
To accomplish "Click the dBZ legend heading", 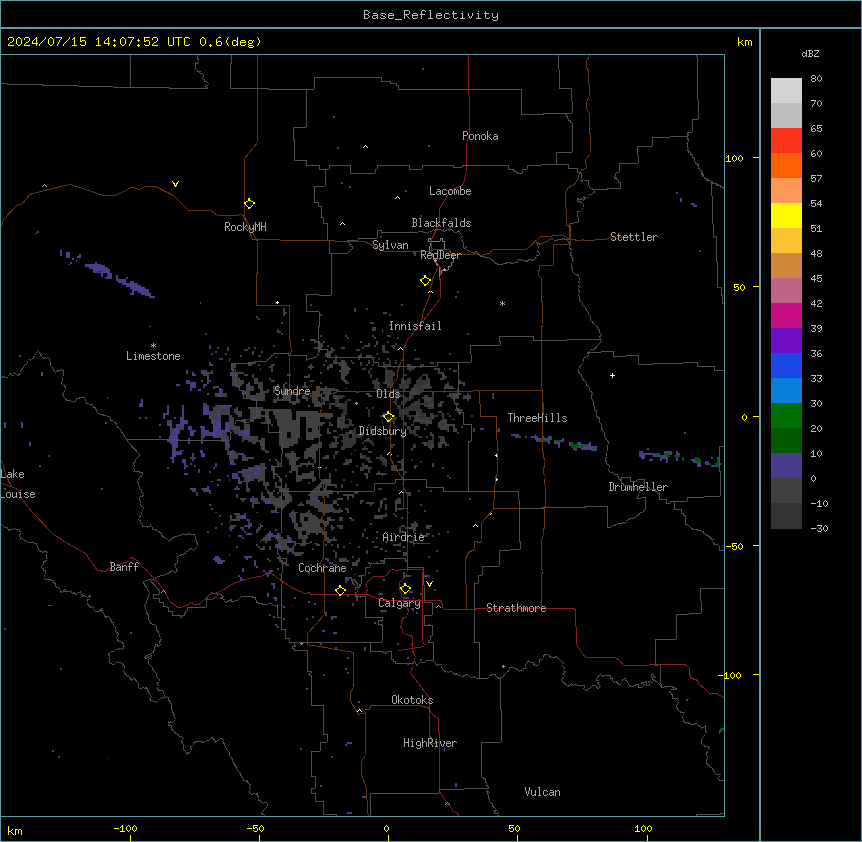I will coord(810,53).
